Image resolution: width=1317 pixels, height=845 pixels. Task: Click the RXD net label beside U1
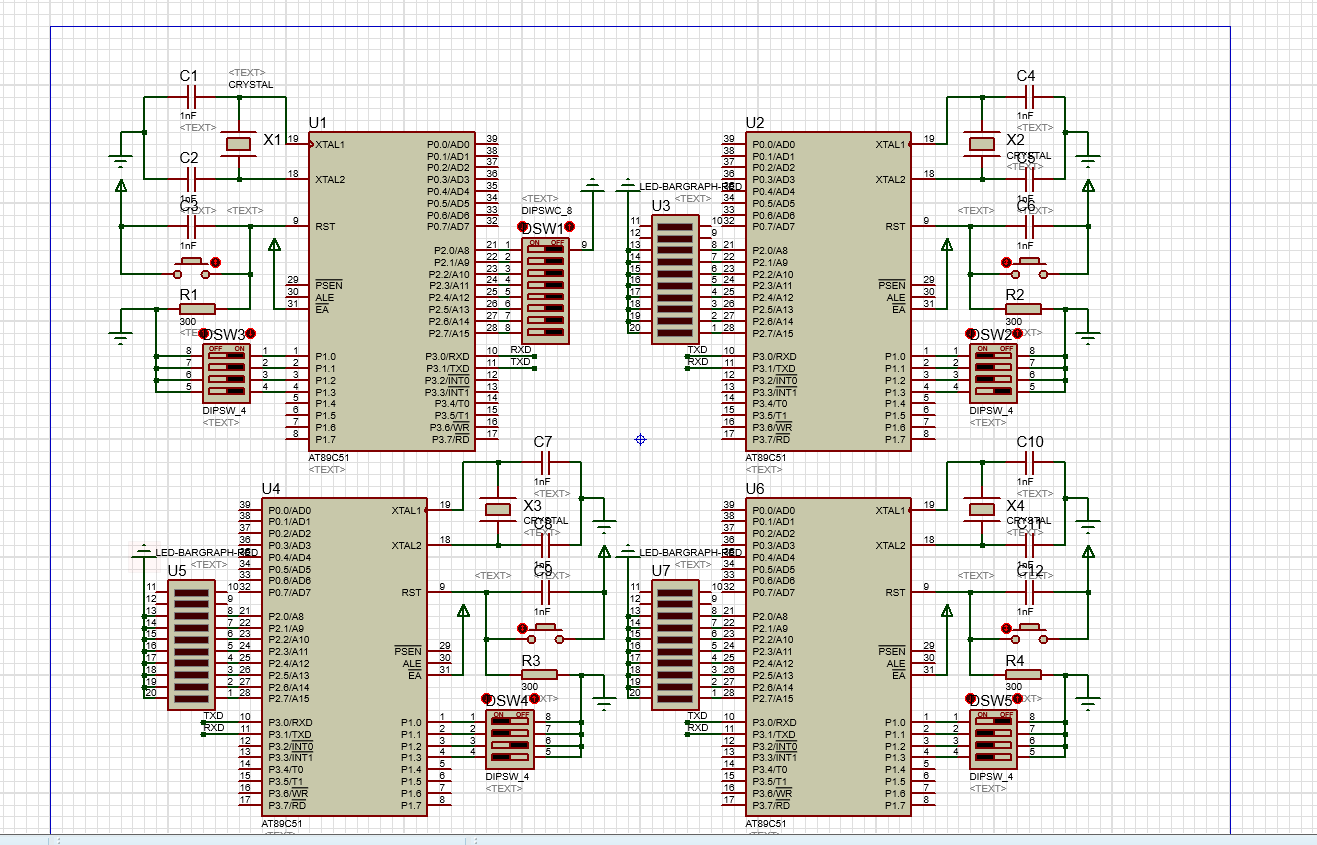tap(521, 350)
